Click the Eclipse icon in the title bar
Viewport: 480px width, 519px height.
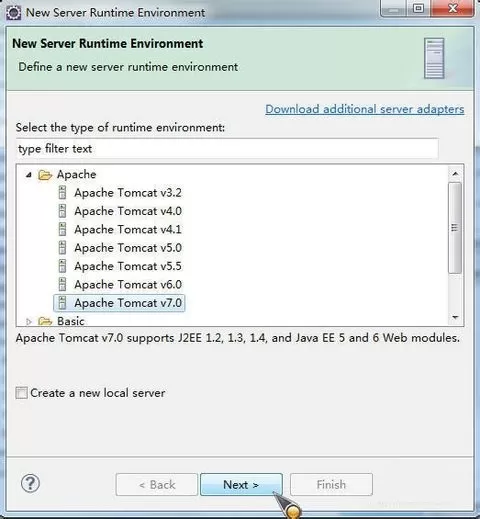tap(14, 13)
